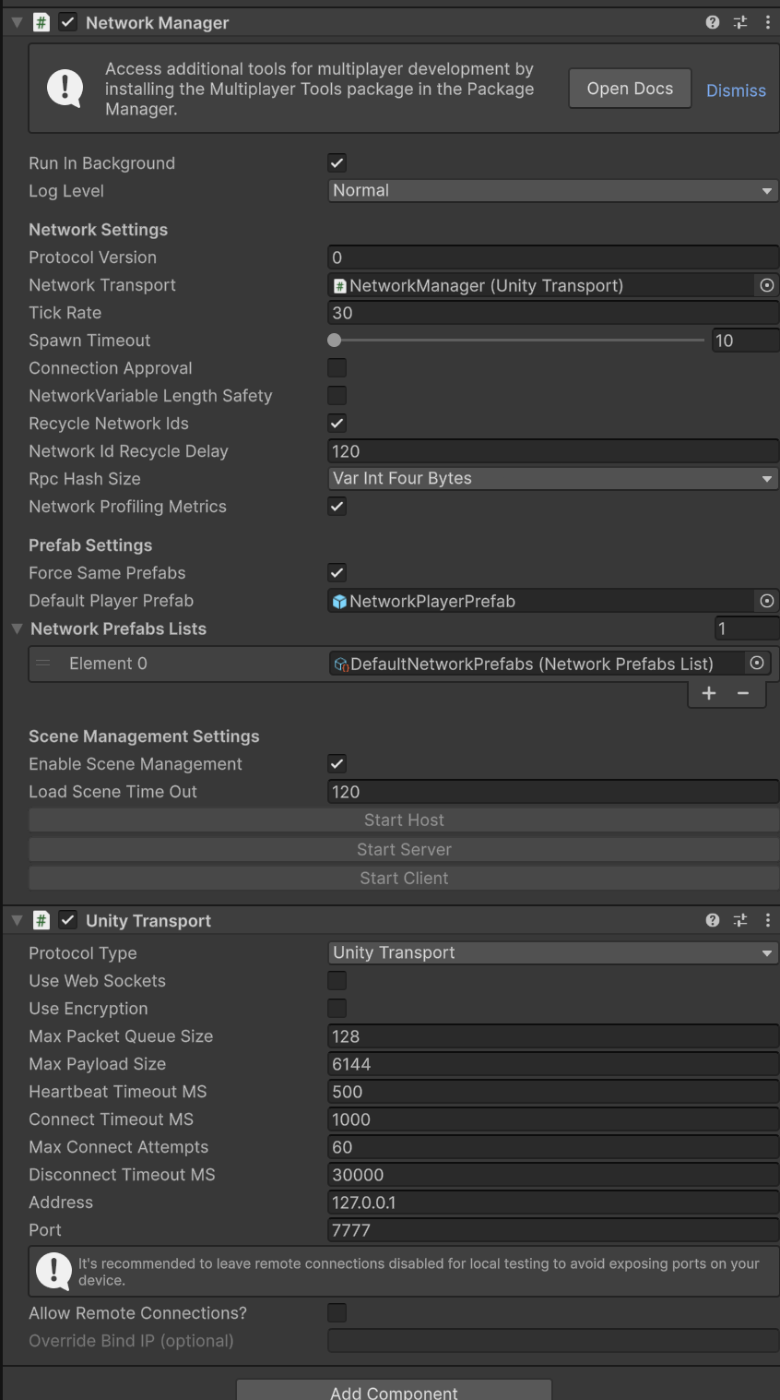
Task: Open Unity Transport preset selector icon
Action: point(740,921)
